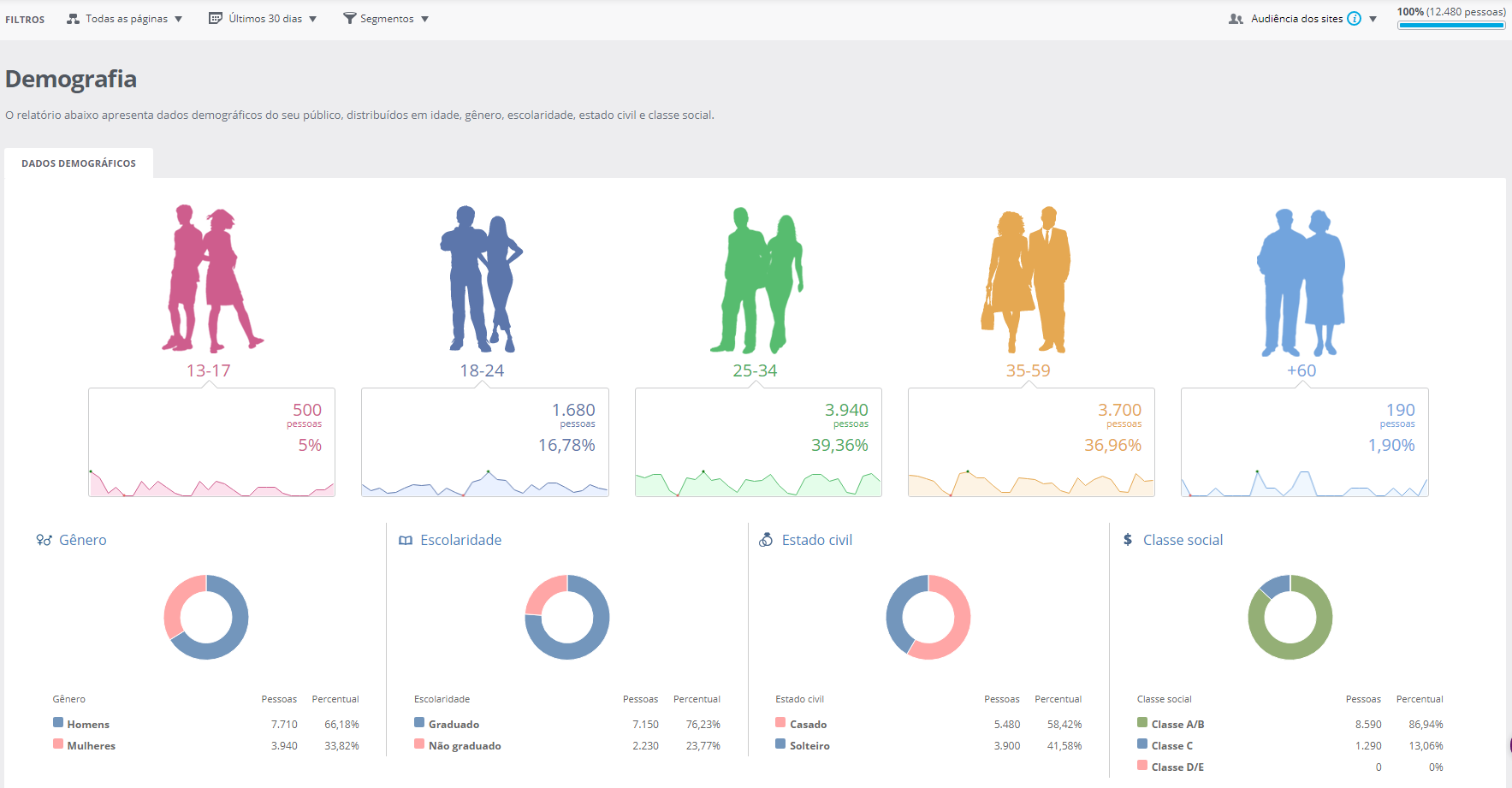
Task: Open the Segmentos filter dropdown
Action: tap(386, 19)
